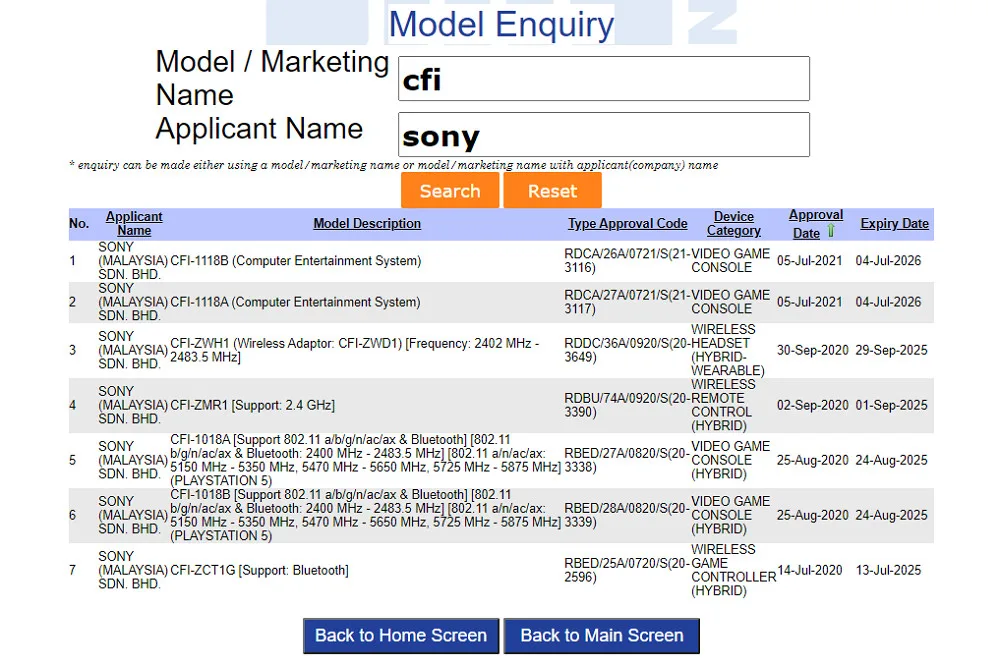Select CFI-1018B PlayStation 5 description
Viewport: 1000px width, 665px height.
pos(365,515)
